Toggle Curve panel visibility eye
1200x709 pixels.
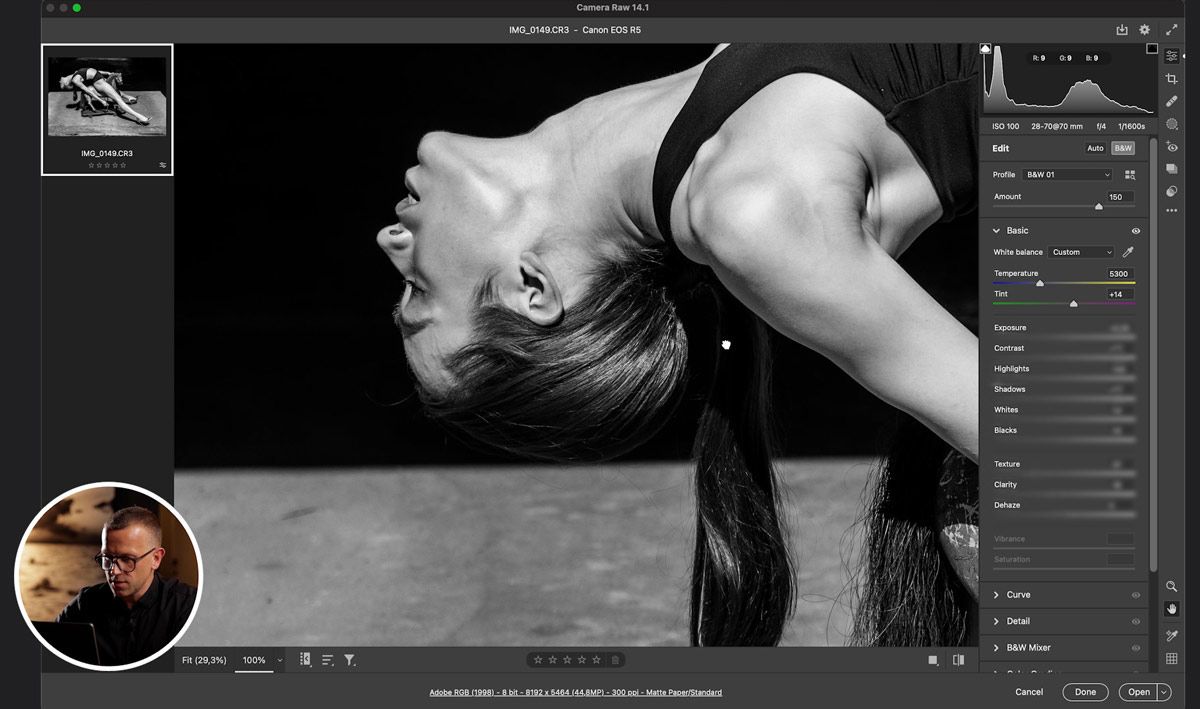pyautogui.click(x=1136, y=595)
